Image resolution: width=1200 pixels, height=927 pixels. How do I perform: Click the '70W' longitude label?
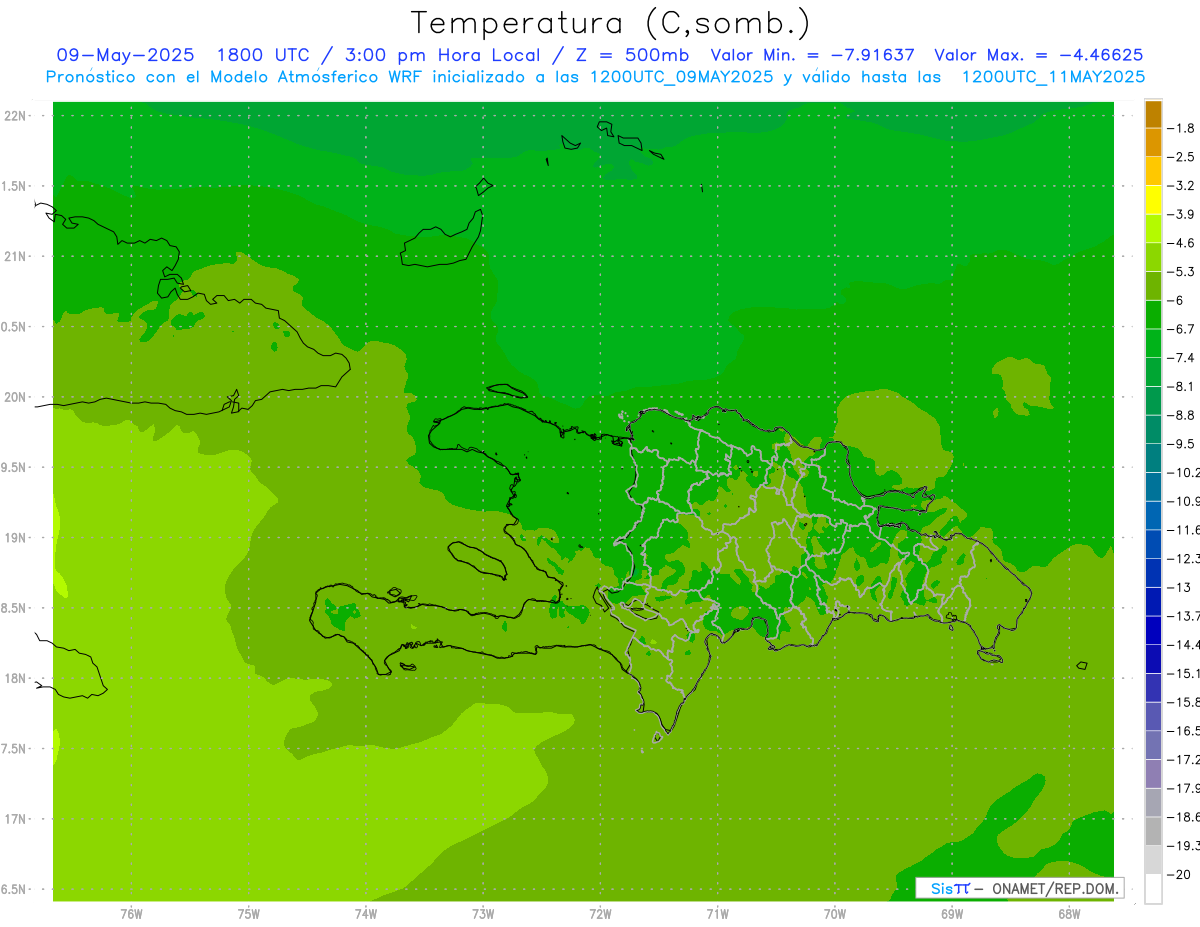tap(835, 914)
